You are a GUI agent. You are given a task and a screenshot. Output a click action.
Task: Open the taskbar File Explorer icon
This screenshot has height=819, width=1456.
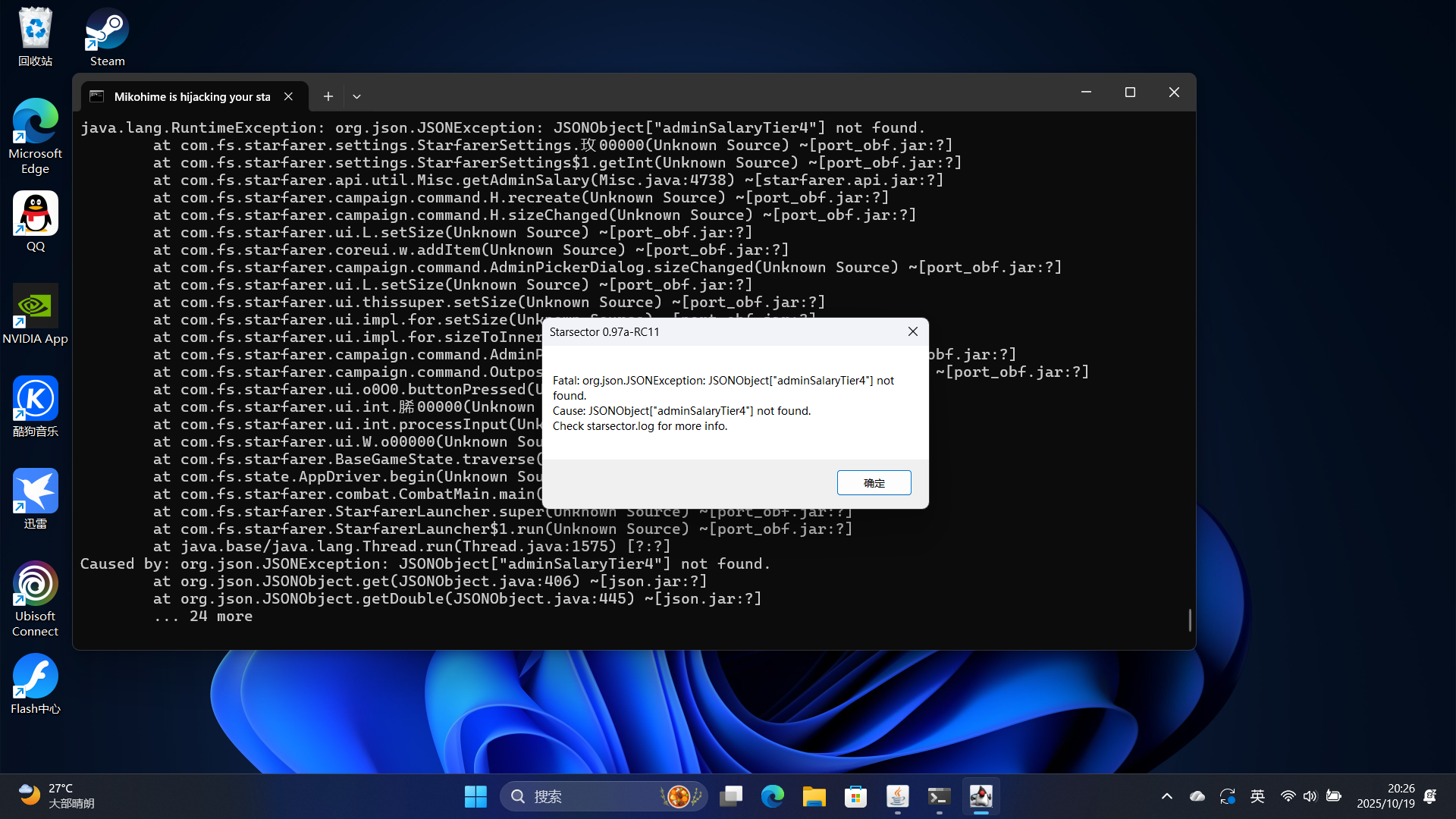point(814,796)
